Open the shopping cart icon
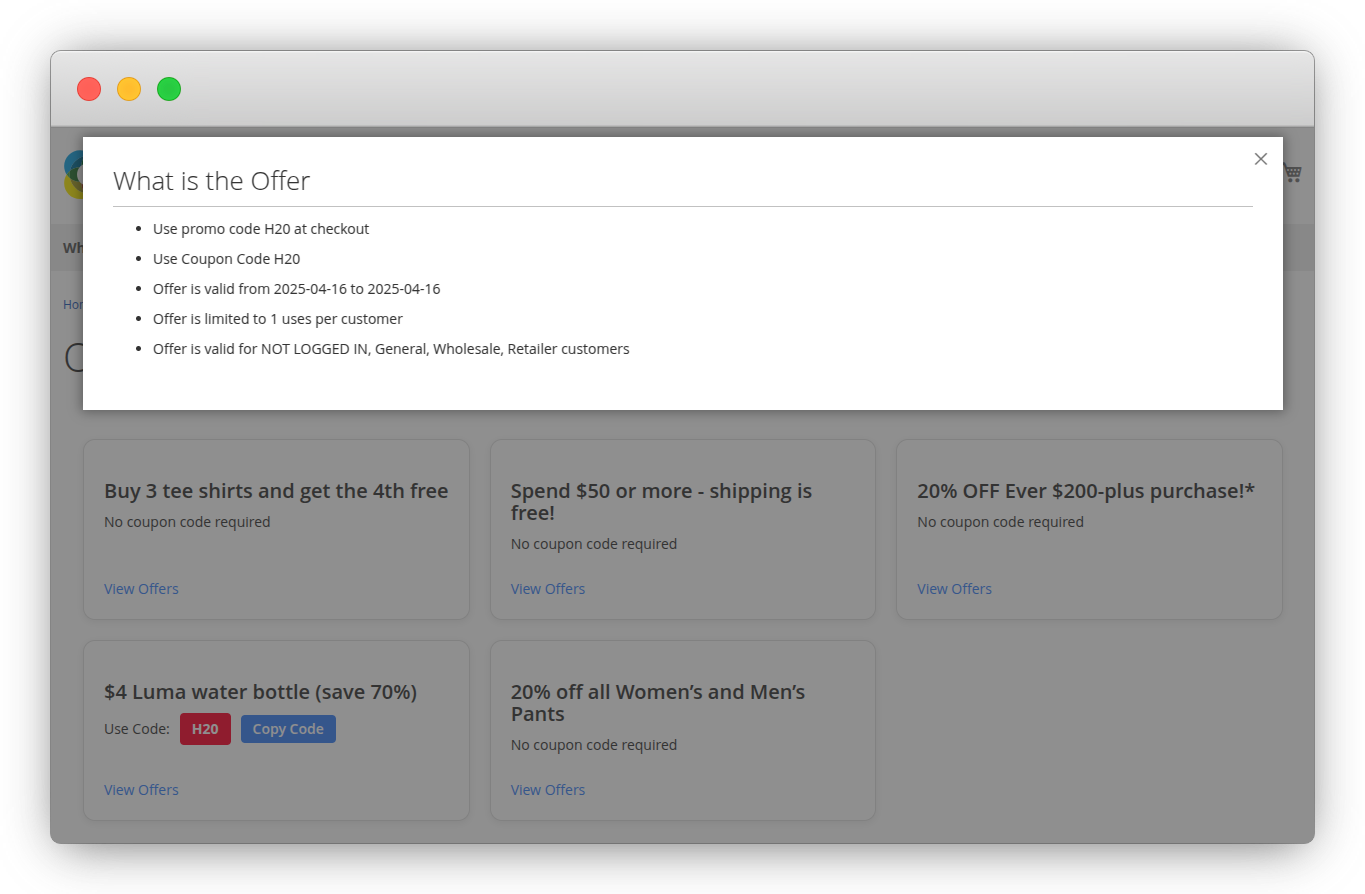The width and height of the screenshot is (1365, 894). click(1293, 173)
